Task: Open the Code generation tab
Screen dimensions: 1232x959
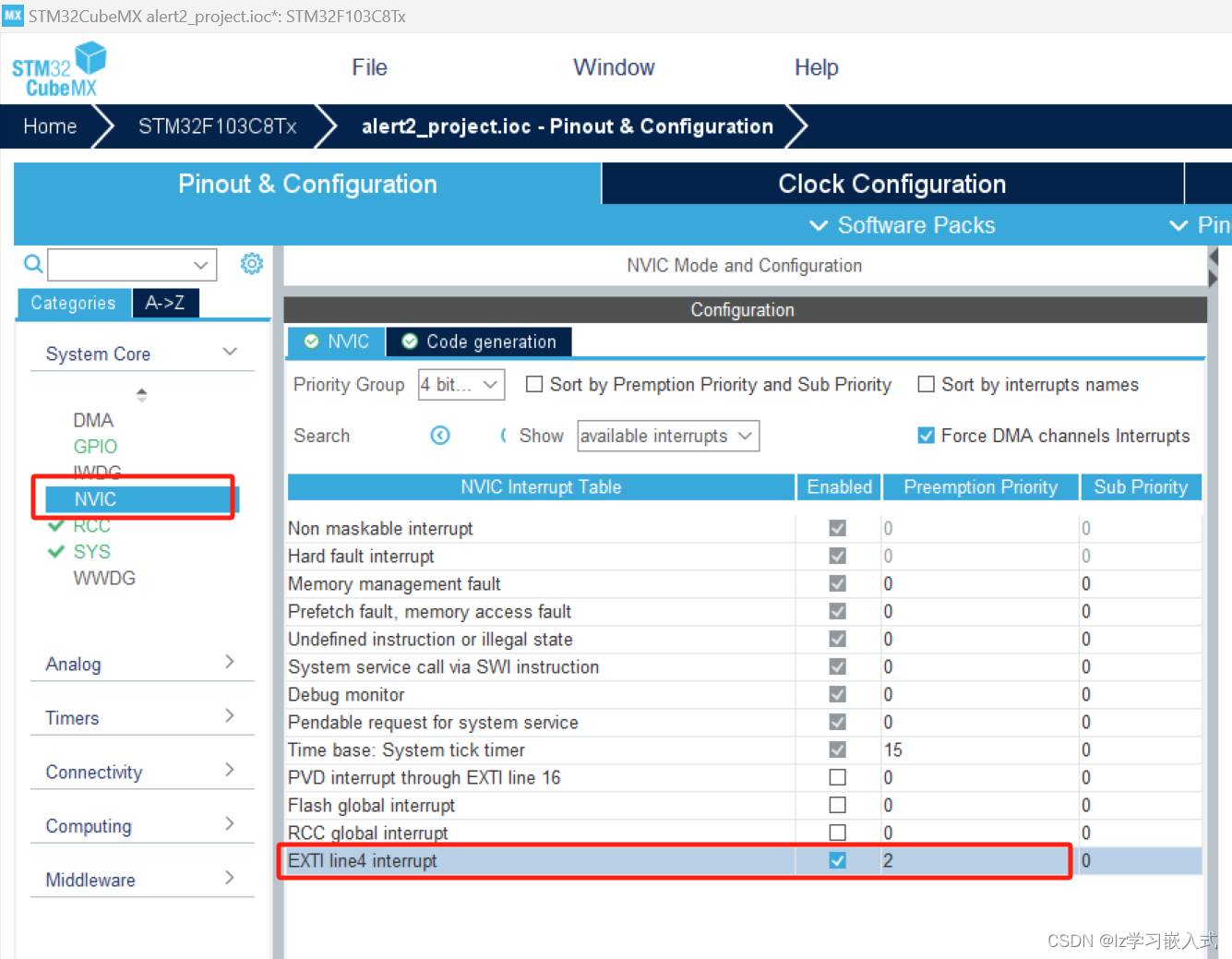Action: [x=479, y=342]
